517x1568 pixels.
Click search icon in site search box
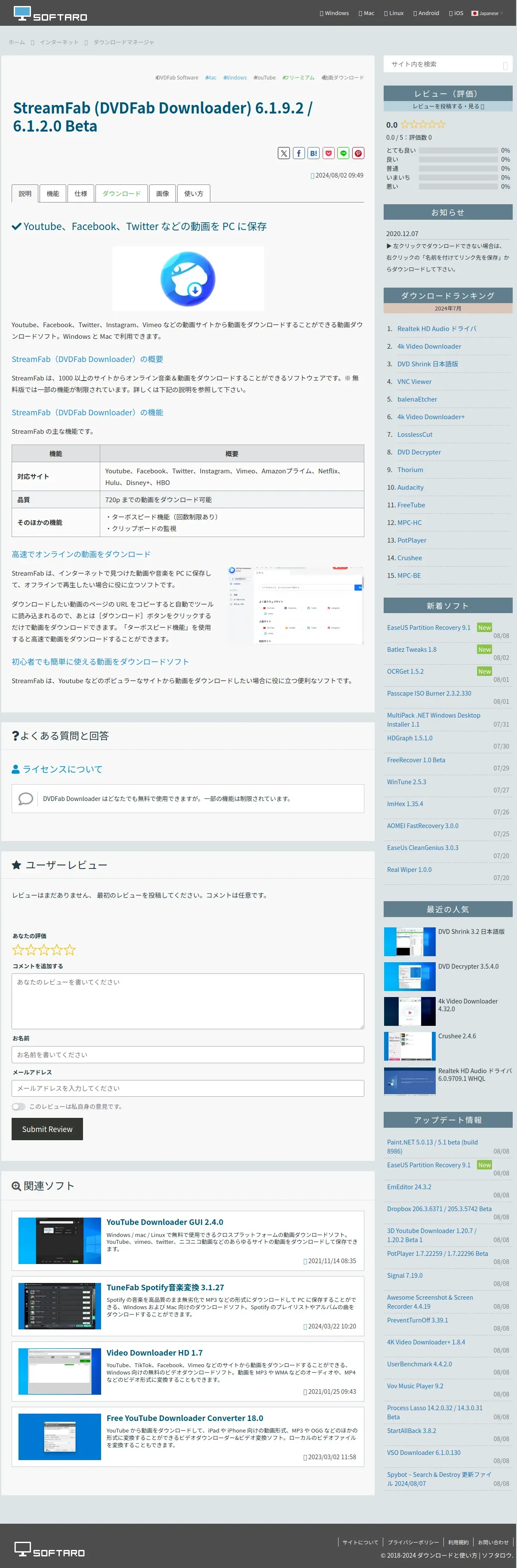pyautogui.click(x=505, y=65)
